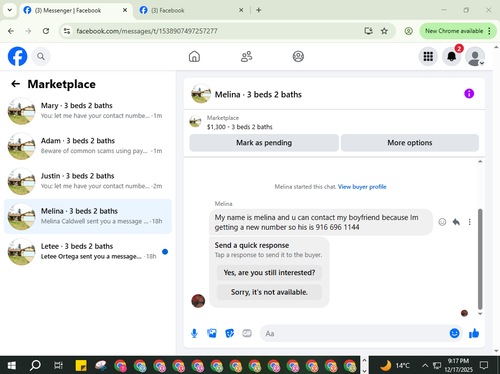Install app icon in address bar
This screenshot has height=374, width=500.
[x=368, y=31]
